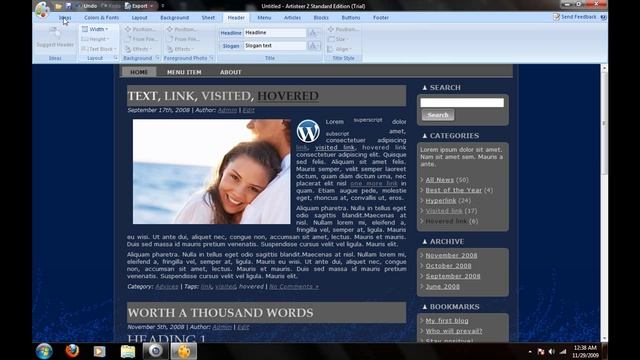Click the Save disk icon in quick access toolbar
Viewport: 640px width, 360px height.
point(68,6)
